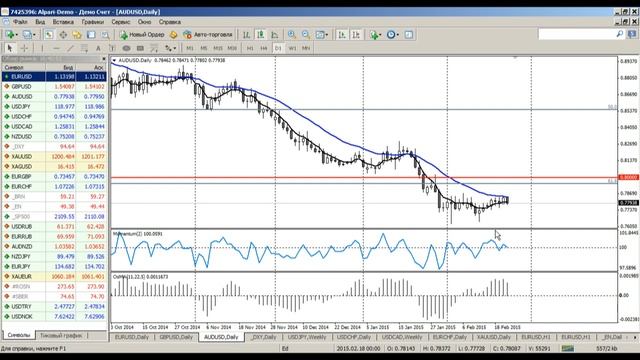Select the Rectangle drawing tool
Screen dimensions: 640x360
click(140, 48)
